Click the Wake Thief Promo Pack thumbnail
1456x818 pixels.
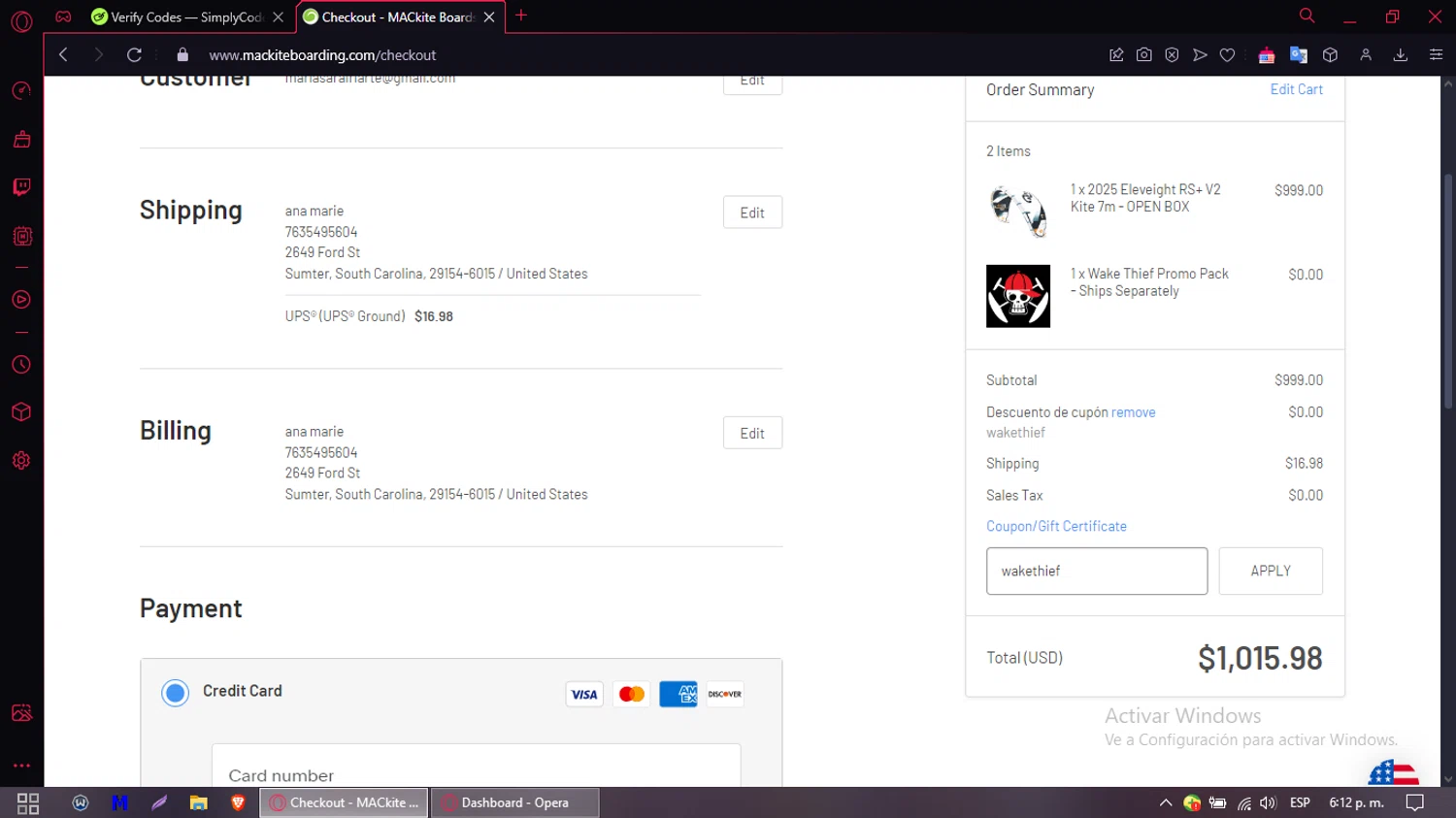click(x=1018, y=296)
